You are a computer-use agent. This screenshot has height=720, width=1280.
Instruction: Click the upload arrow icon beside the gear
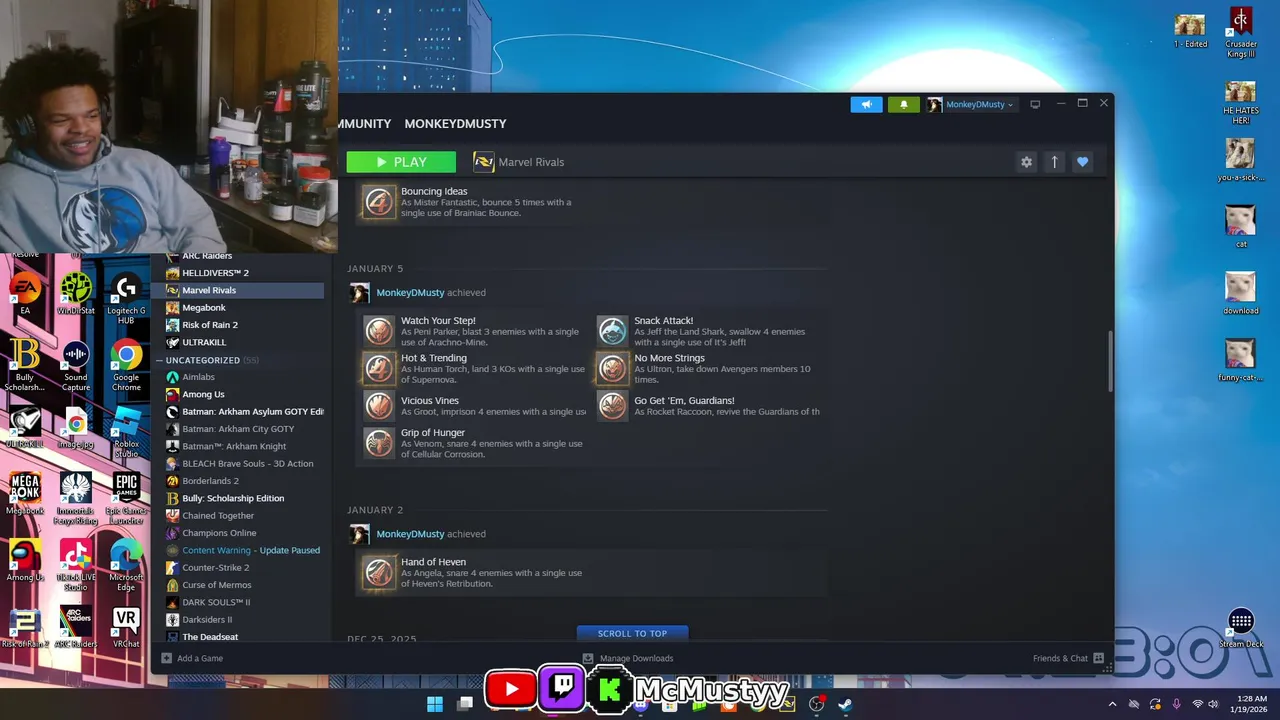click(x=1054, y=162)
